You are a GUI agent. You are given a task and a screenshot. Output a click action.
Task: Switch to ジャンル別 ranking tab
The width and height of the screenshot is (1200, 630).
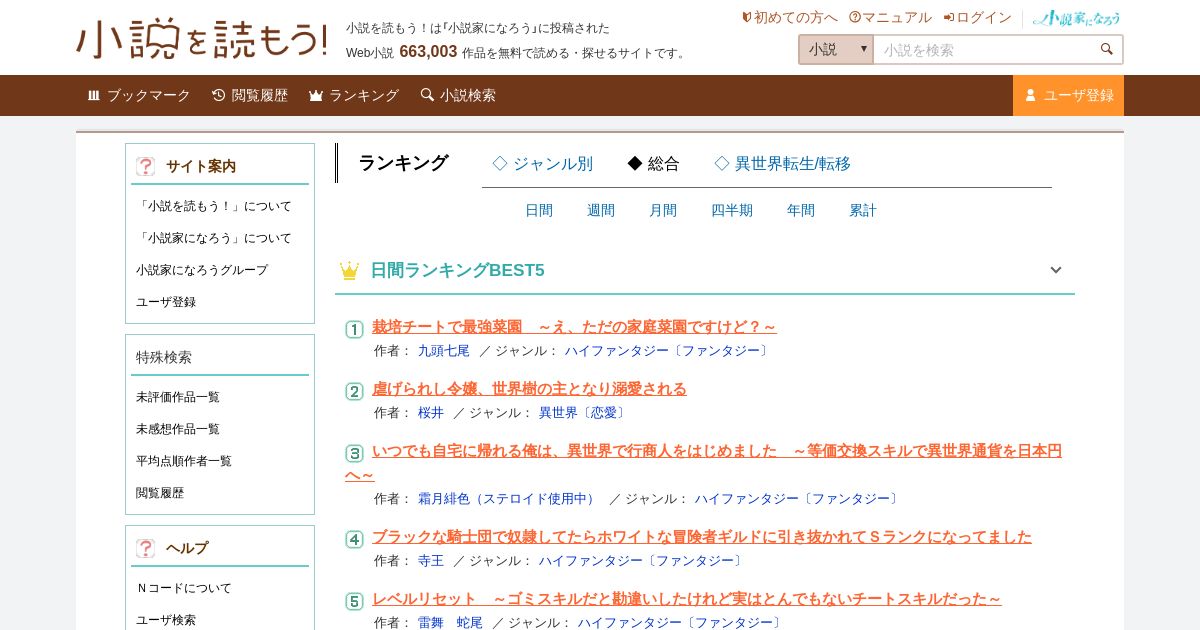pos(542,164)
